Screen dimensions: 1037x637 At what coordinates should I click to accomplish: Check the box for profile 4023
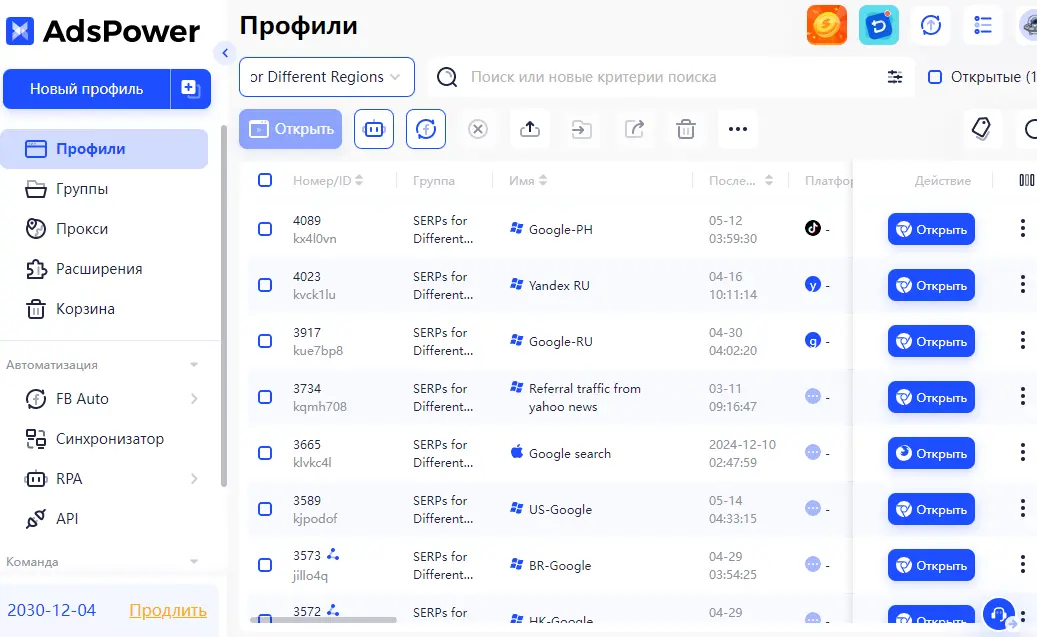tap(265, 285)
